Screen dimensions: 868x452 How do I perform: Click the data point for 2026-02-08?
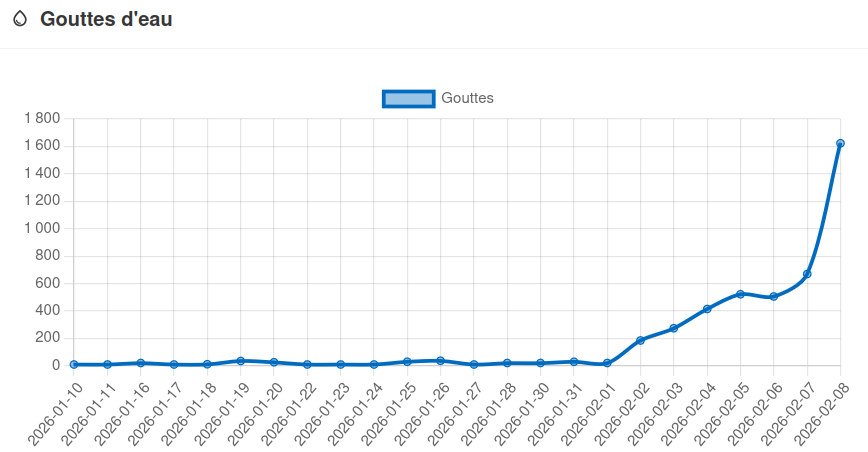click(x=840, y=143)
